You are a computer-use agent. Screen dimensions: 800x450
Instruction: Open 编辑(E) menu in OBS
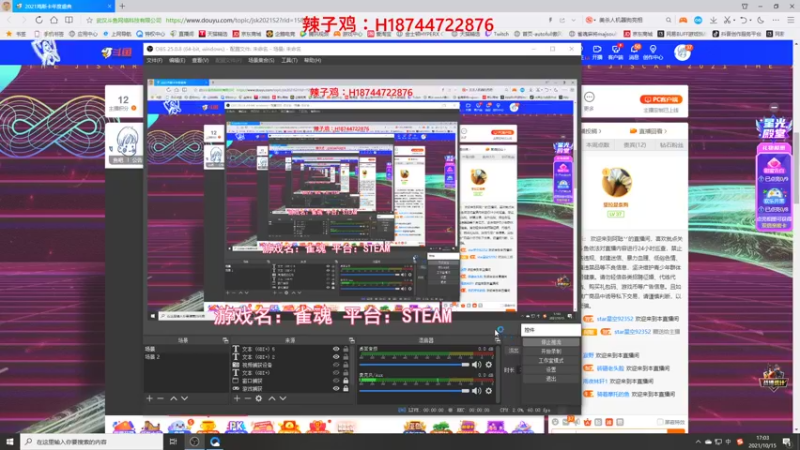click(177, 60)
